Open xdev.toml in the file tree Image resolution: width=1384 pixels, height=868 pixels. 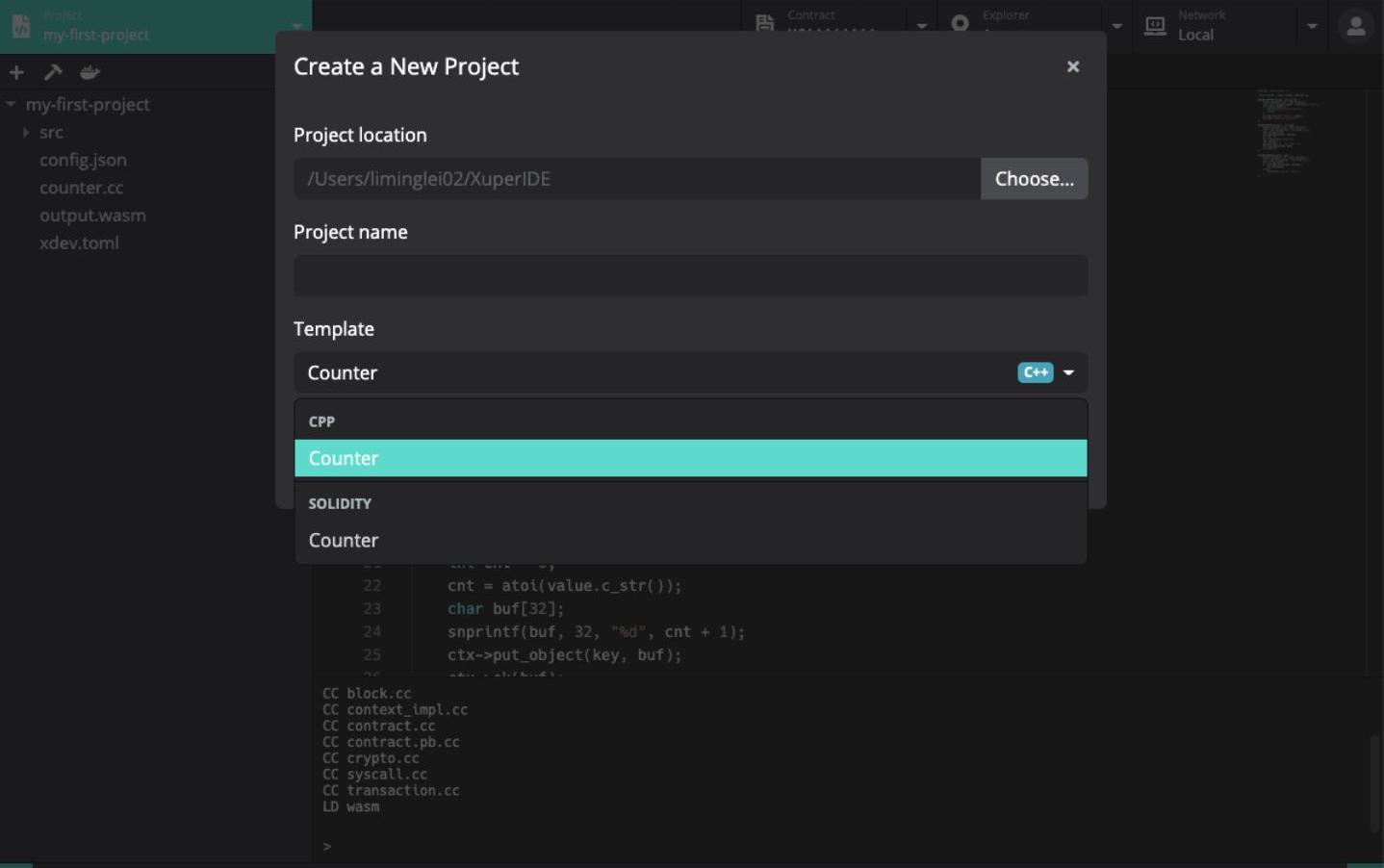point(79,243)
